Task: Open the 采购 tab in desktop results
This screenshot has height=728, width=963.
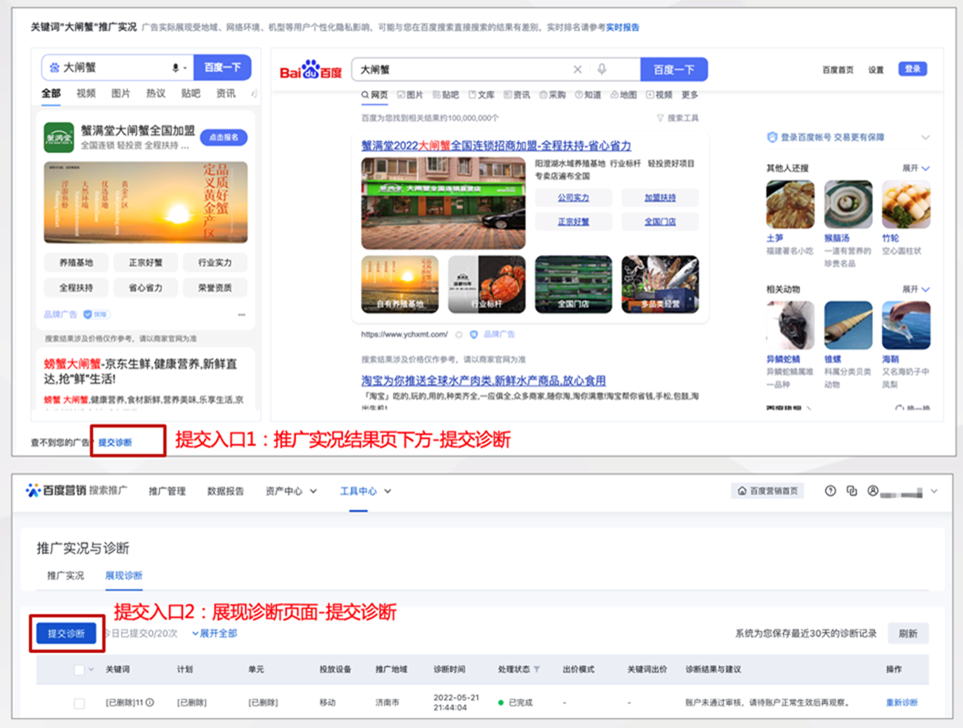Action: 552,95
